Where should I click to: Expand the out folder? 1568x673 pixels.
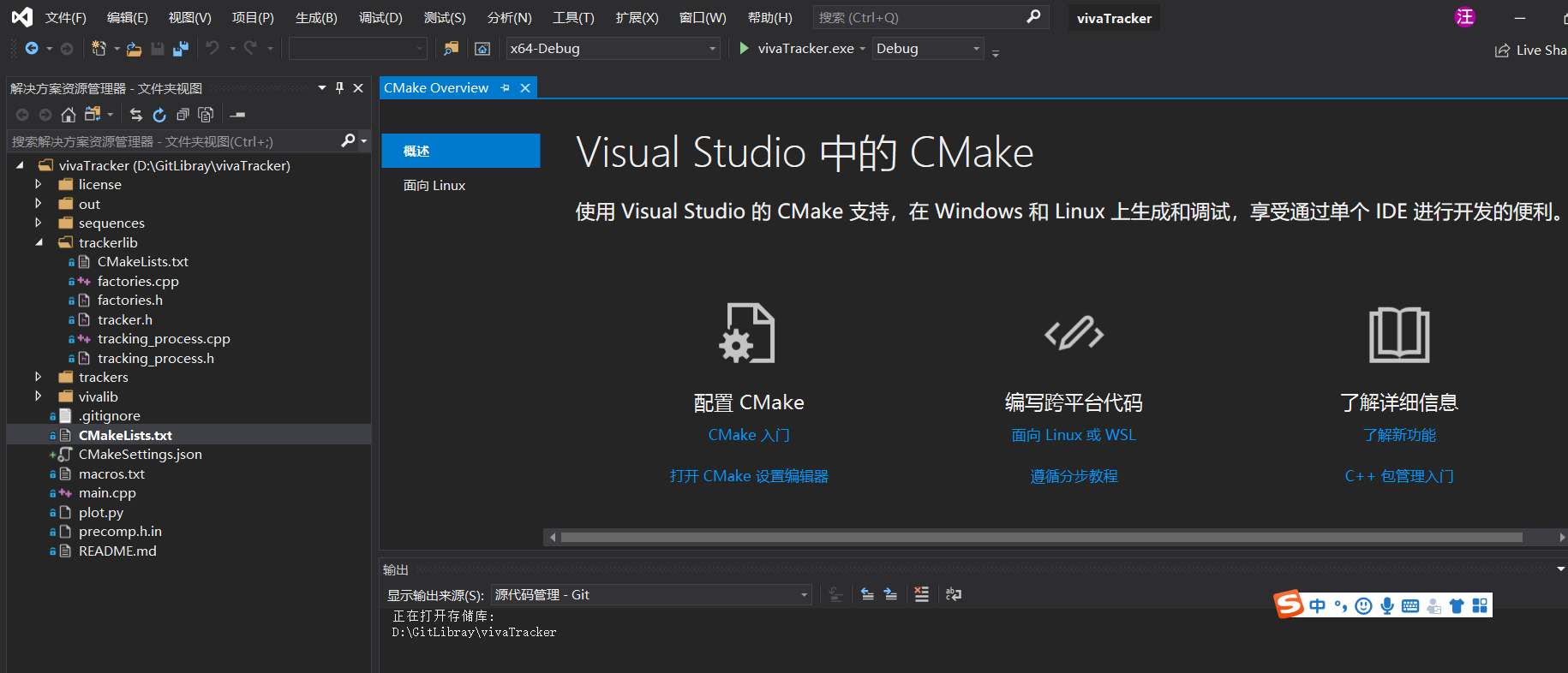click(38, 204)
